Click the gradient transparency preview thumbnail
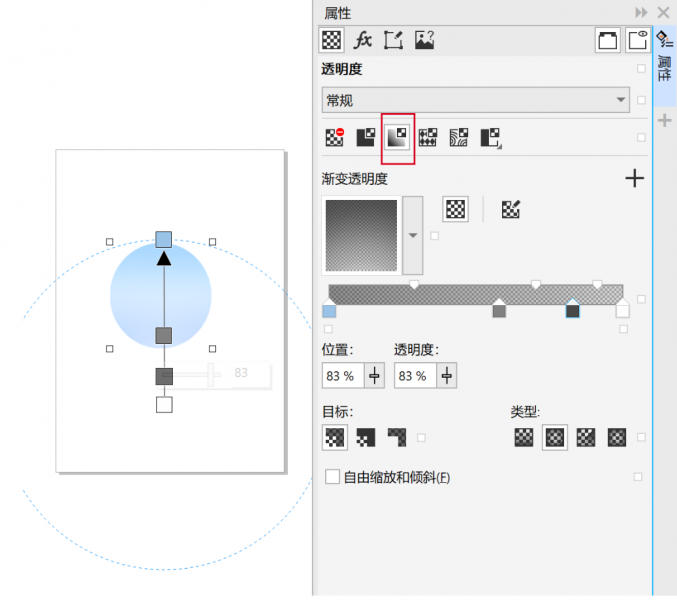Image resolution: width=677 pixels, height=600 pixels. (x=361, y=235)
